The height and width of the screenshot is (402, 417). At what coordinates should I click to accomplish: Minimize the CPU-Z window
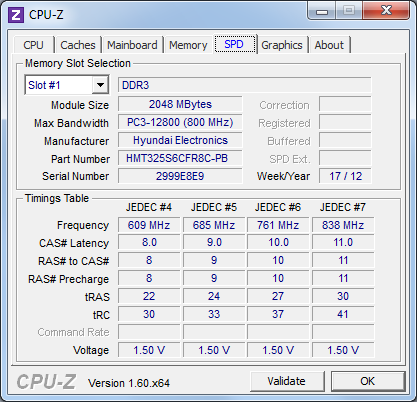pos(322,11)
